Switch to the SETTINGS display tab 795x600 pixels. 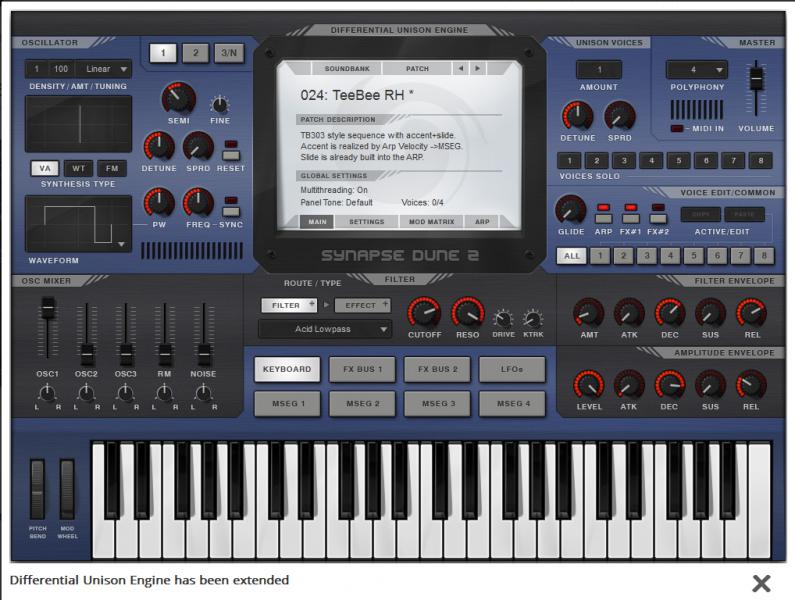click(x=367, y=222)
